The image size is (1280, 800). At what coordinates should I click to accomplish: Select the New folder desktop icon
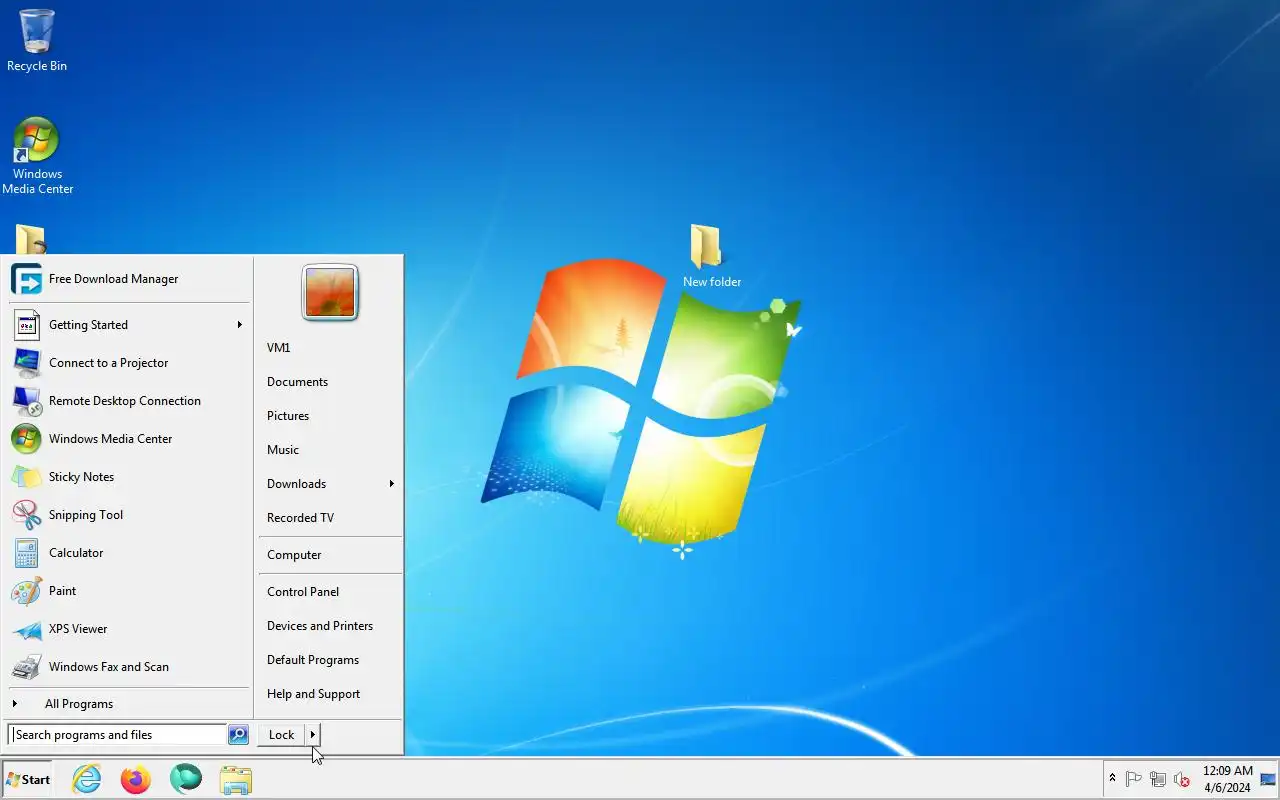point(711,256)
